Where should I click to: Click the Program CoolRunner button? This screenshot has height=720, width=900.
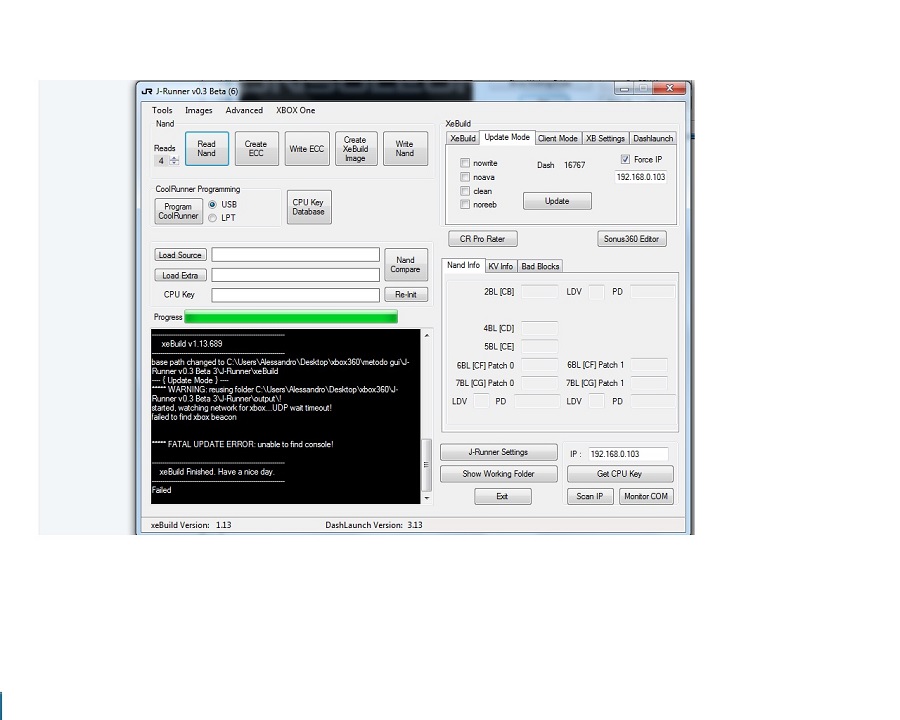click(179, 211)
